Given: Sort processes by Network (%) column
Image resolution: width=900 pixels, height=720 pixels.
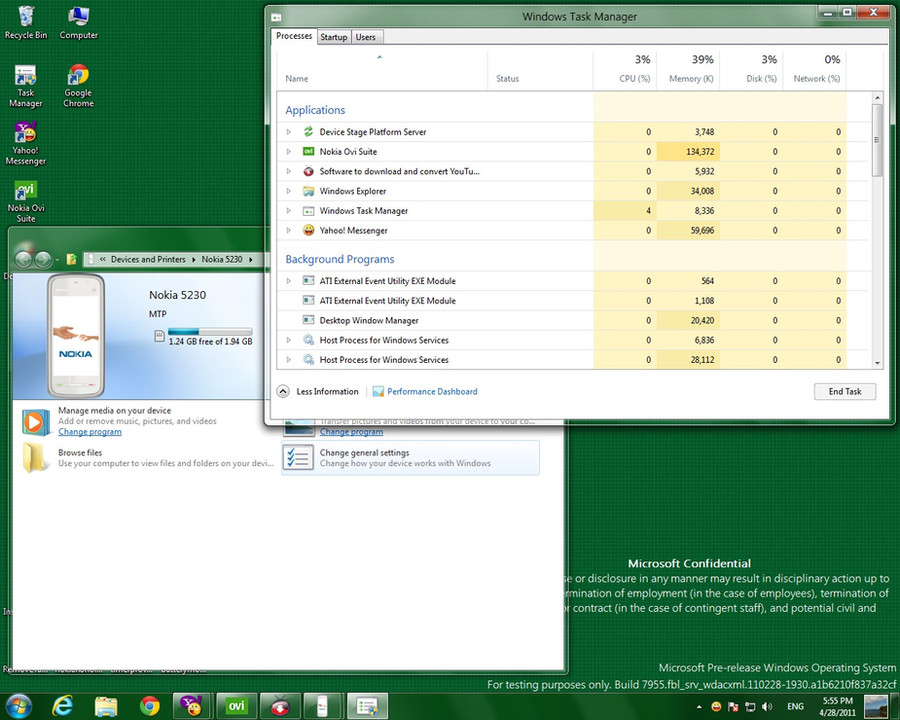Looking at the screenshot, I should pos(814,71).
